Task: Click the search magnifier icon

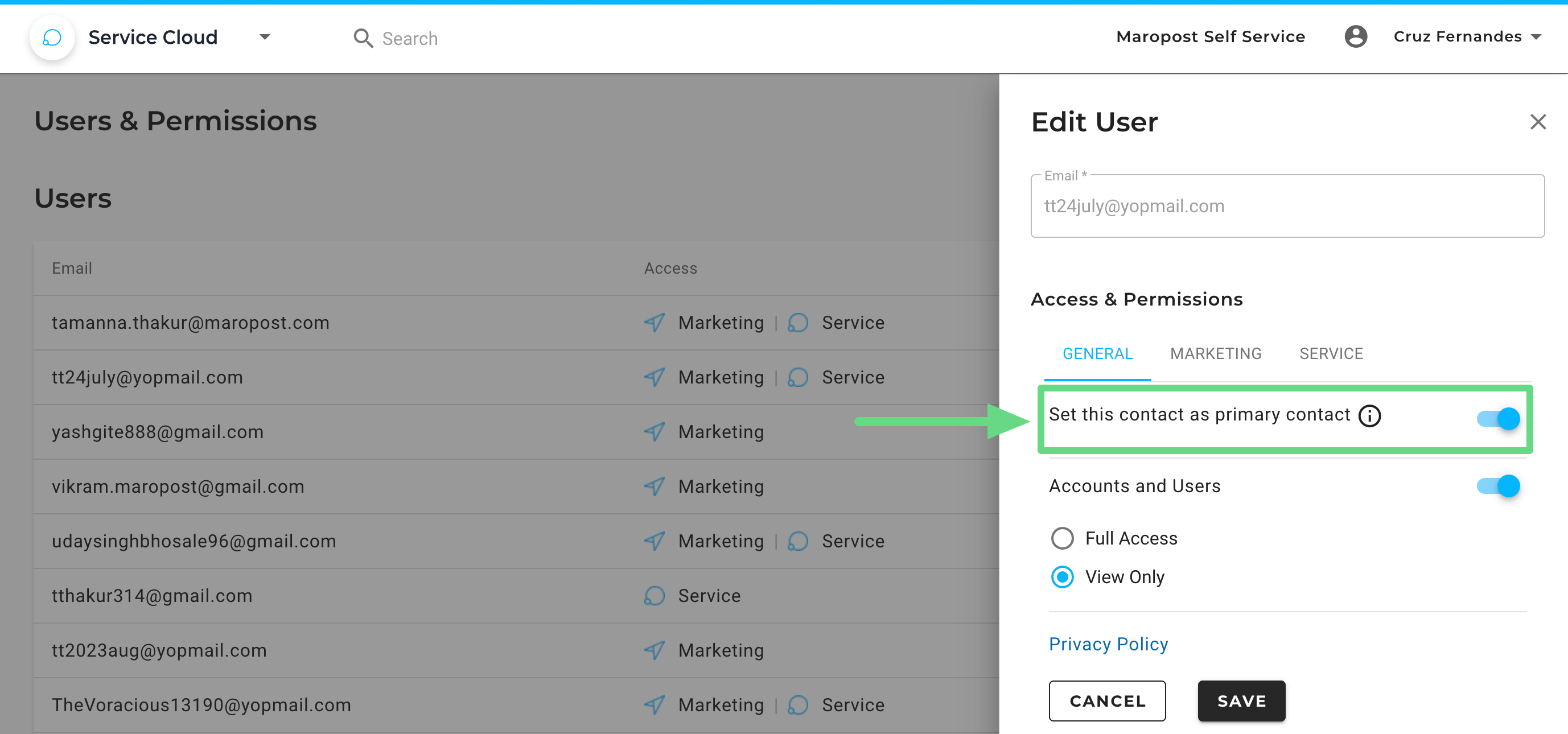Action: coord(363,38)
